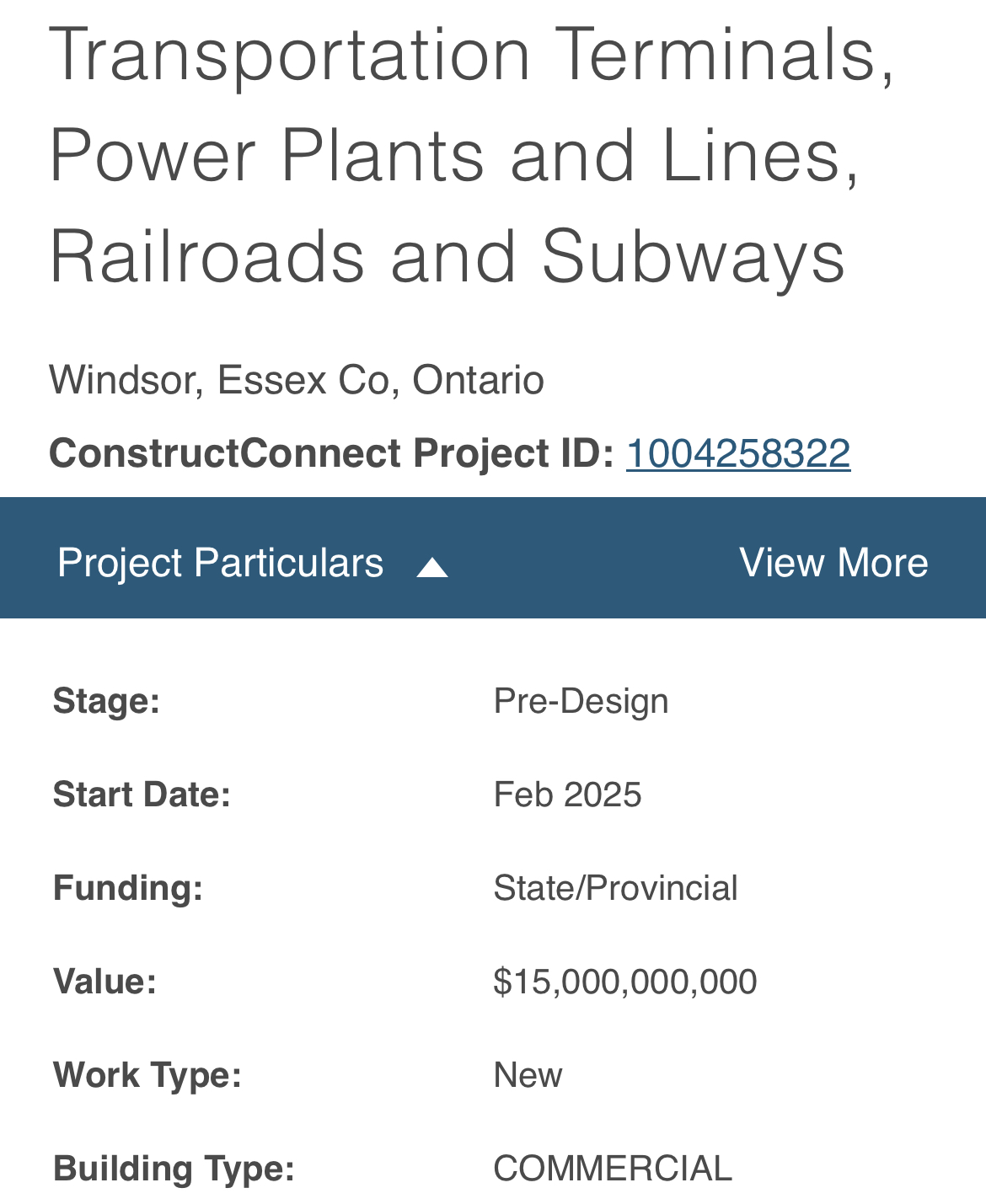Image resolution: width=986 pixels, height=1204 pixels.
Task: Click the Stage field label
Action: pos(106,701)
